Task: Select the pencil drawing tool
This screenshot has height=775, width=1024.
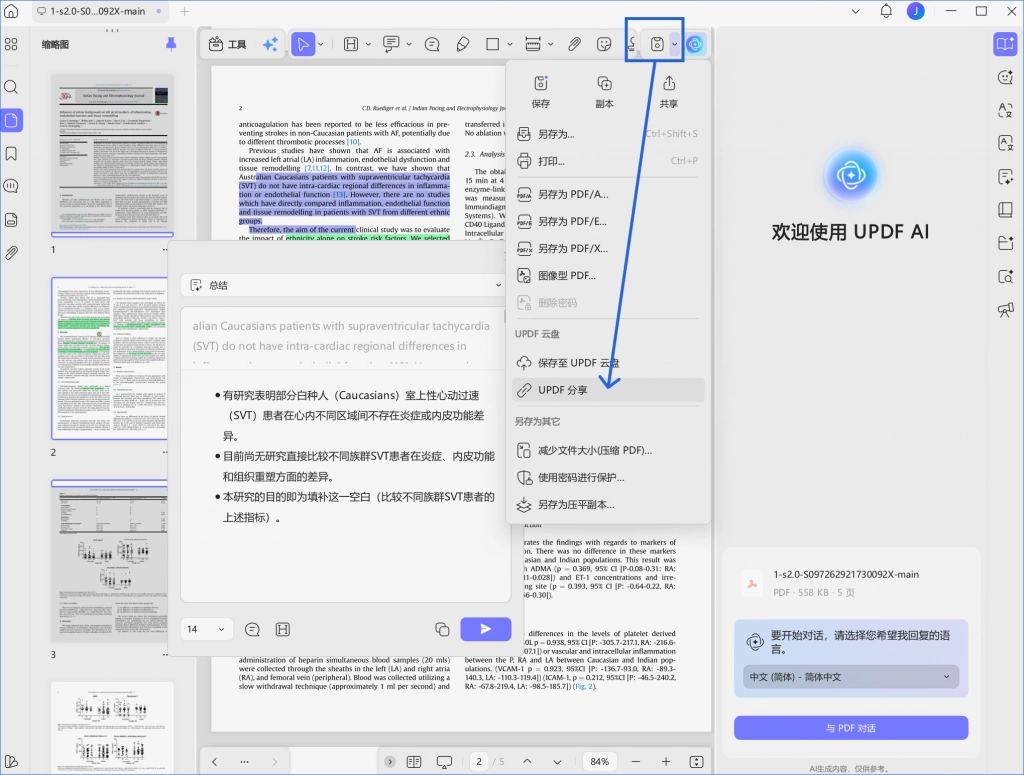Action: tap(462, 44)
